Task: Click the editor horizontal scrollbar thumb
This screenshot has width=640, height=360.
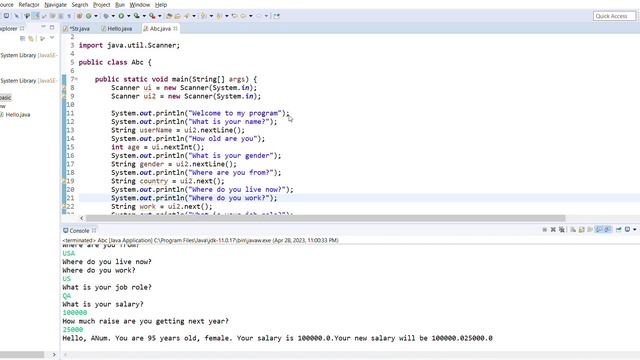Action: [325, 218]
